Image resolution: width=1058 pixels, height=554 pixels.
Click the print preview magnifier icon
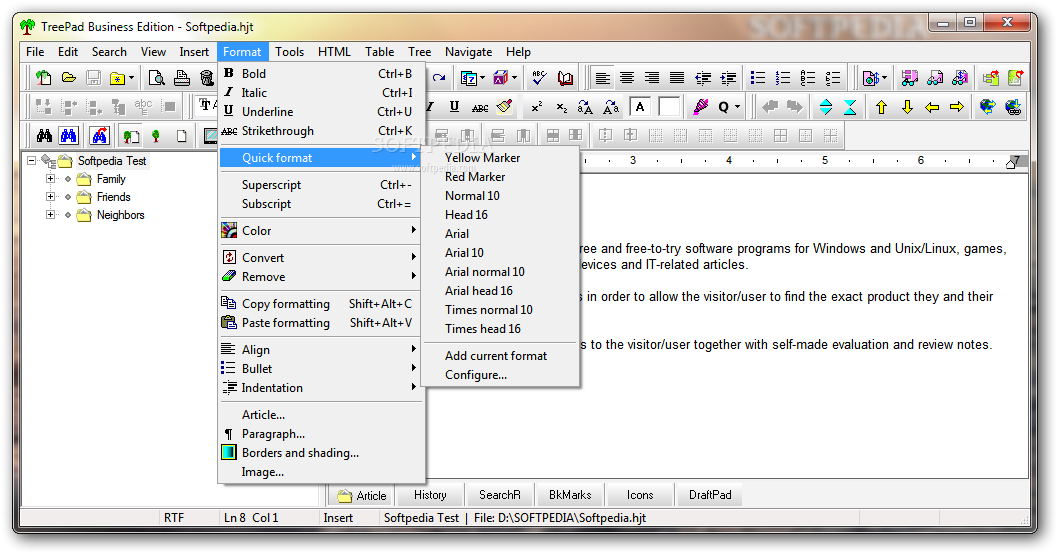[x=157, y=78]
